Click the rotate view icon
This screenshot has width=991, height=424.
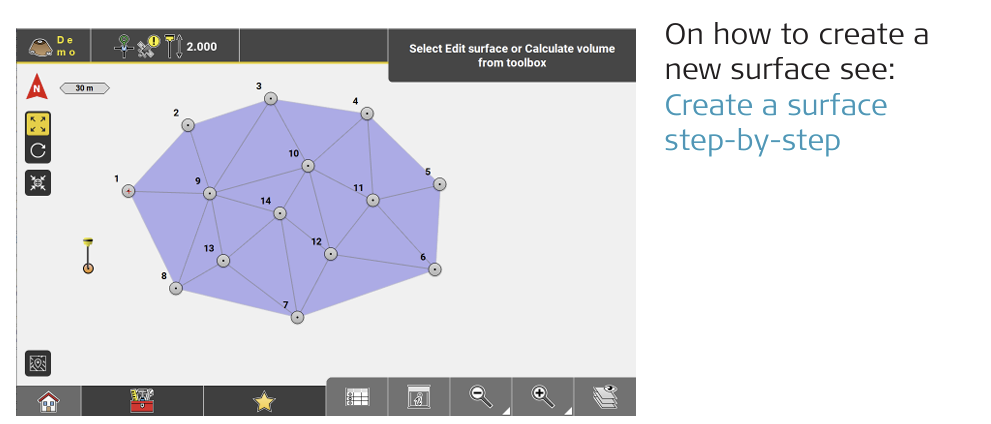[x=38, y=150]
